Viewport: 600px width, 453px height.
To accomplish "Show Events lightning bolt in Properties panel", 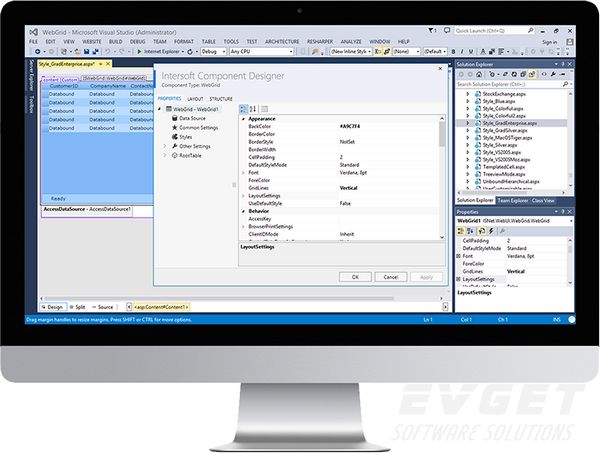I will [x=491, y=231].
